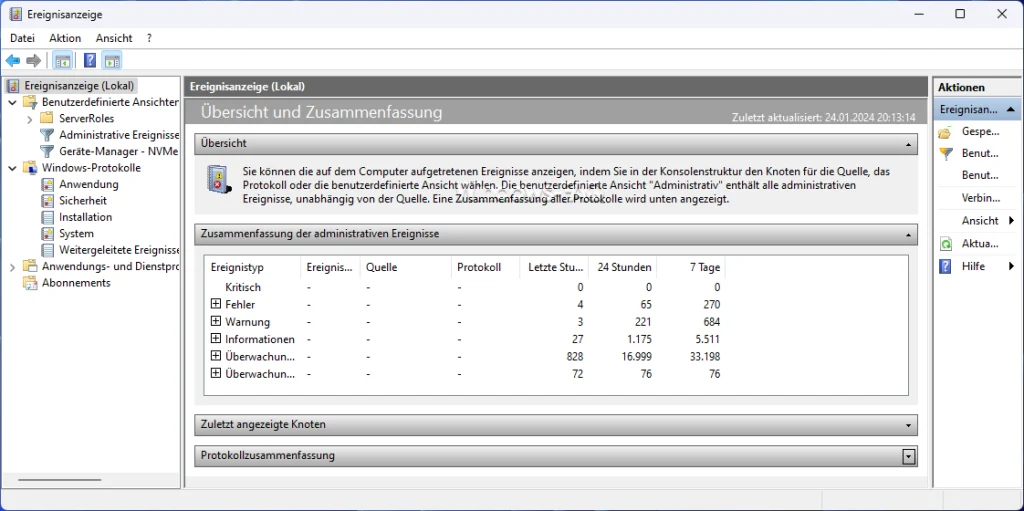This screenshot has width=1024, height=511.
Task: Expand the Anwendungs- und Dienstprotokolle node
Action: pos(12,267)
